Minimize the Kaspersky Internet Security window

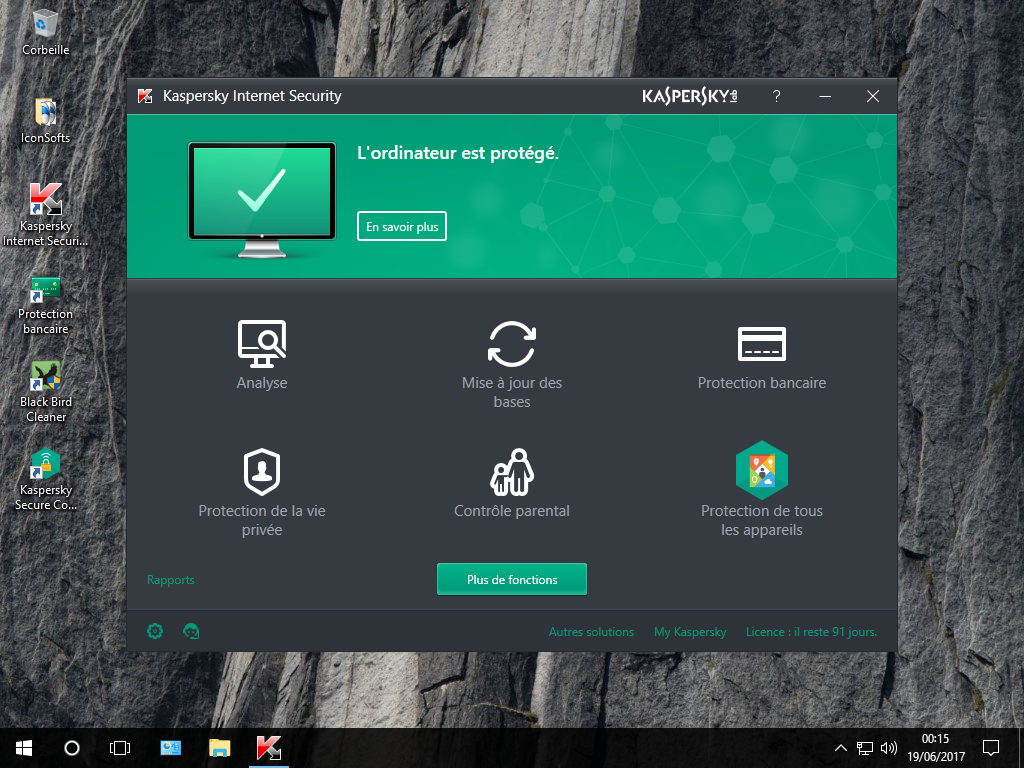point(825,96)
